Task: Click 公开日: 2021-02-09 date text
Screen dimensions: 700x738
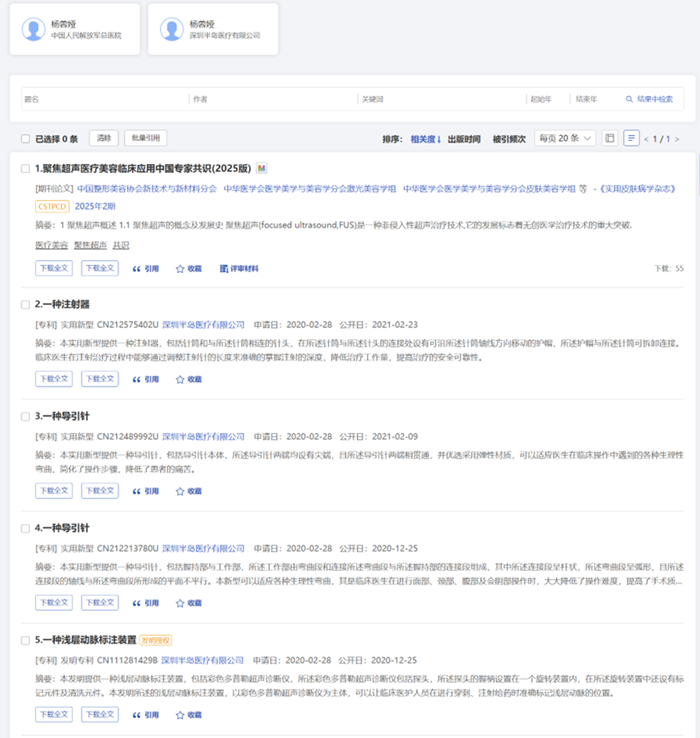Action: [378, 437]
